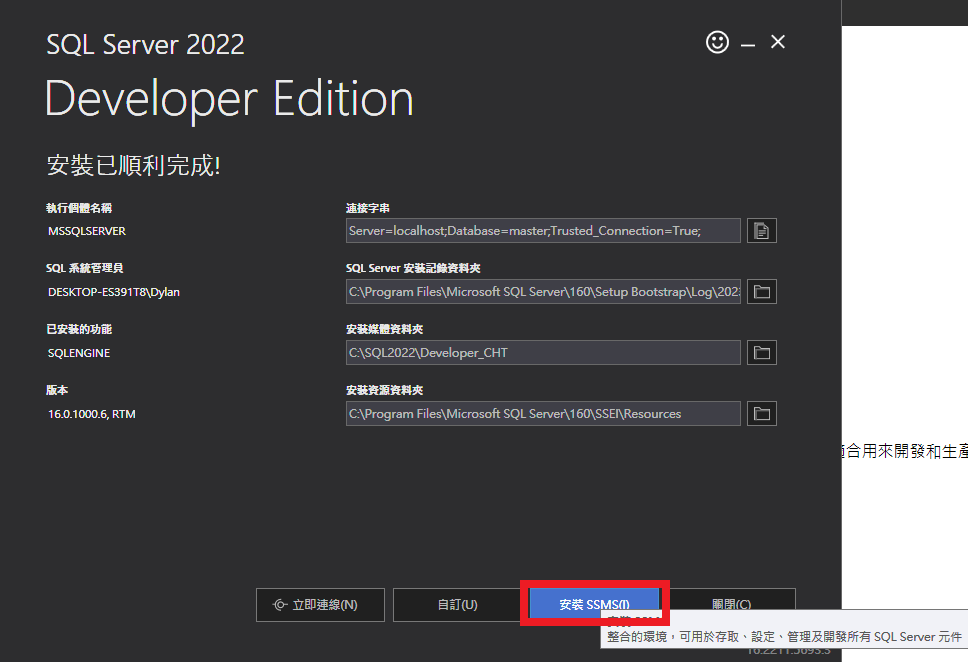This screenshot has width=968, height=662.
Task: Click the 安裝 SSMS button
Action: 595,605
